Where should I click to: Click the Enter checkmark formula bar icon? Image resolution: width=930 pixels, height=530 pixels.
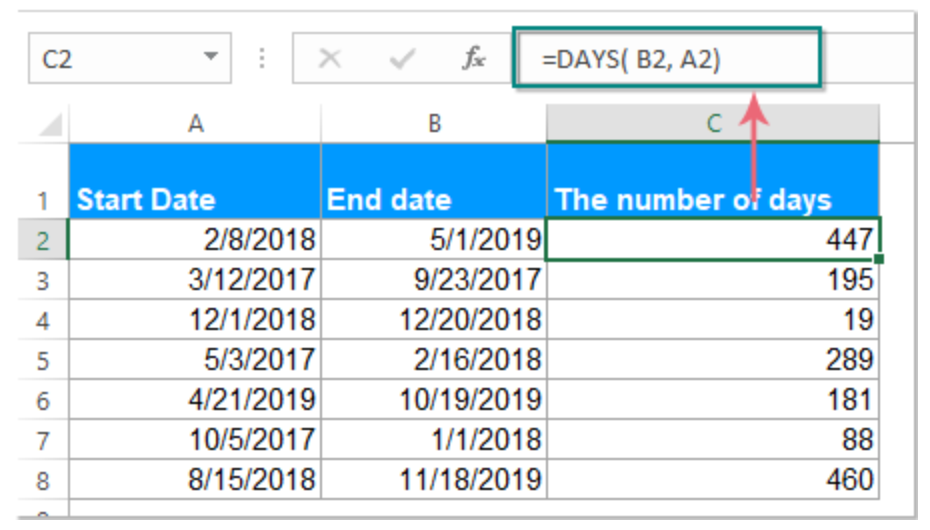(x=402, y=59)
